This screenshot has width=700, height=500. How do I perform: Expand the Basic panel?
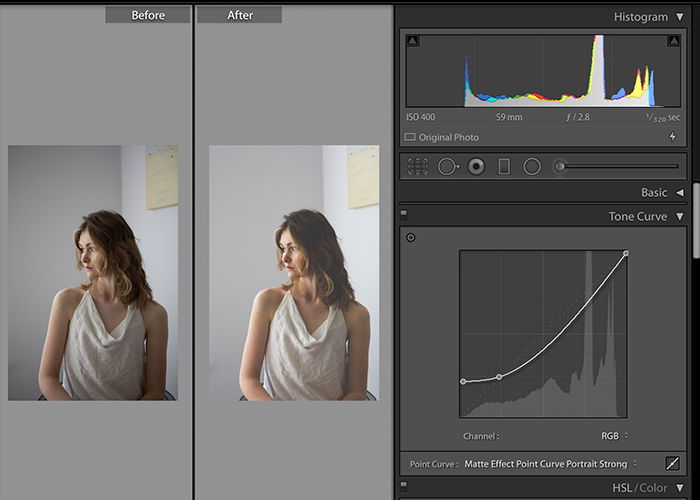click(x=679, y=192)
